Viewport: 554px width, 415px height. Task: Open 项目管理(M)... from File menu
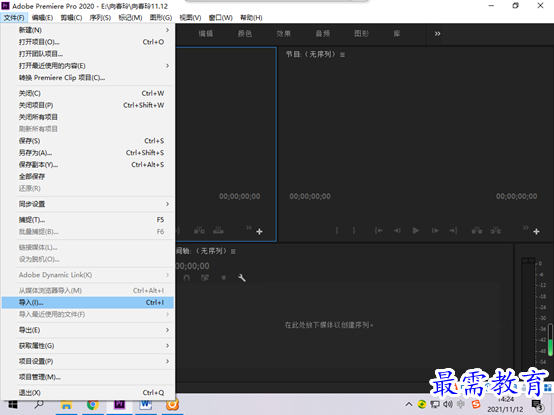(88, 377)
